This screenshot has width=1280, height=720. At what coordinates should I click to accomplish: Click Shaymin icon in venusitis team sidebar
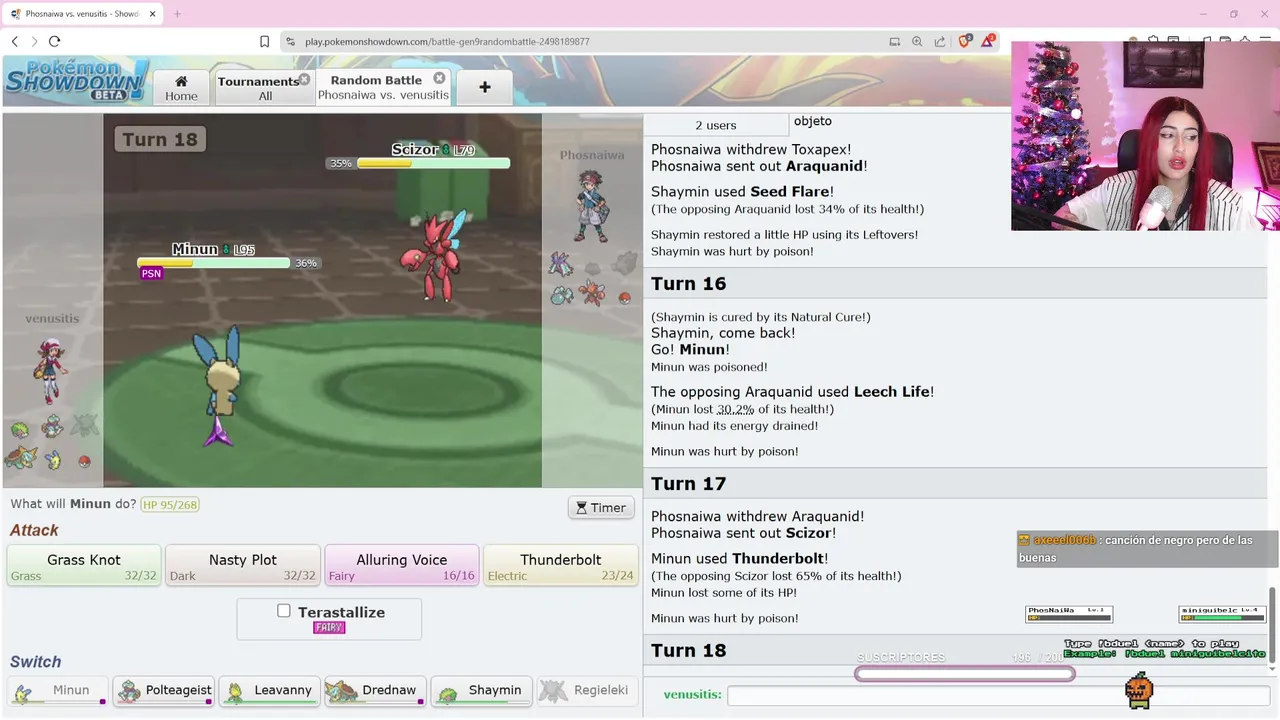click(20, 430)
